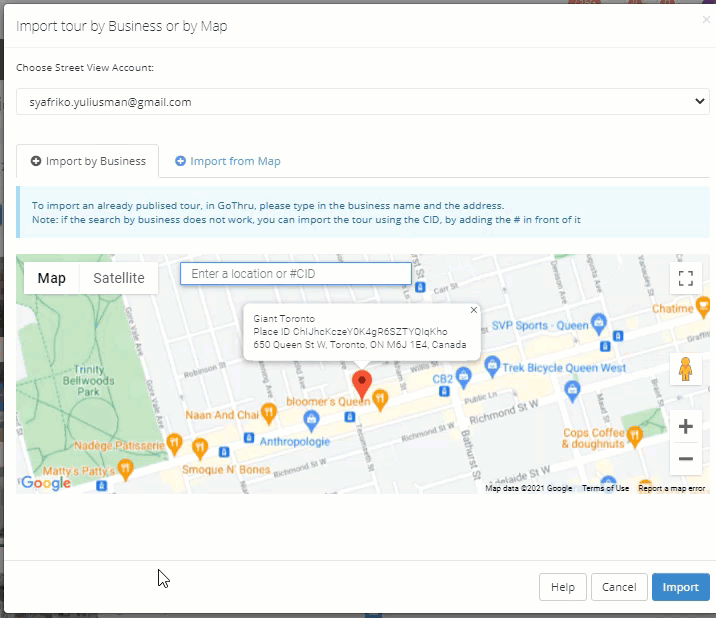Select the Map view type
Viewport: 716px width, 618px height.
52,278
